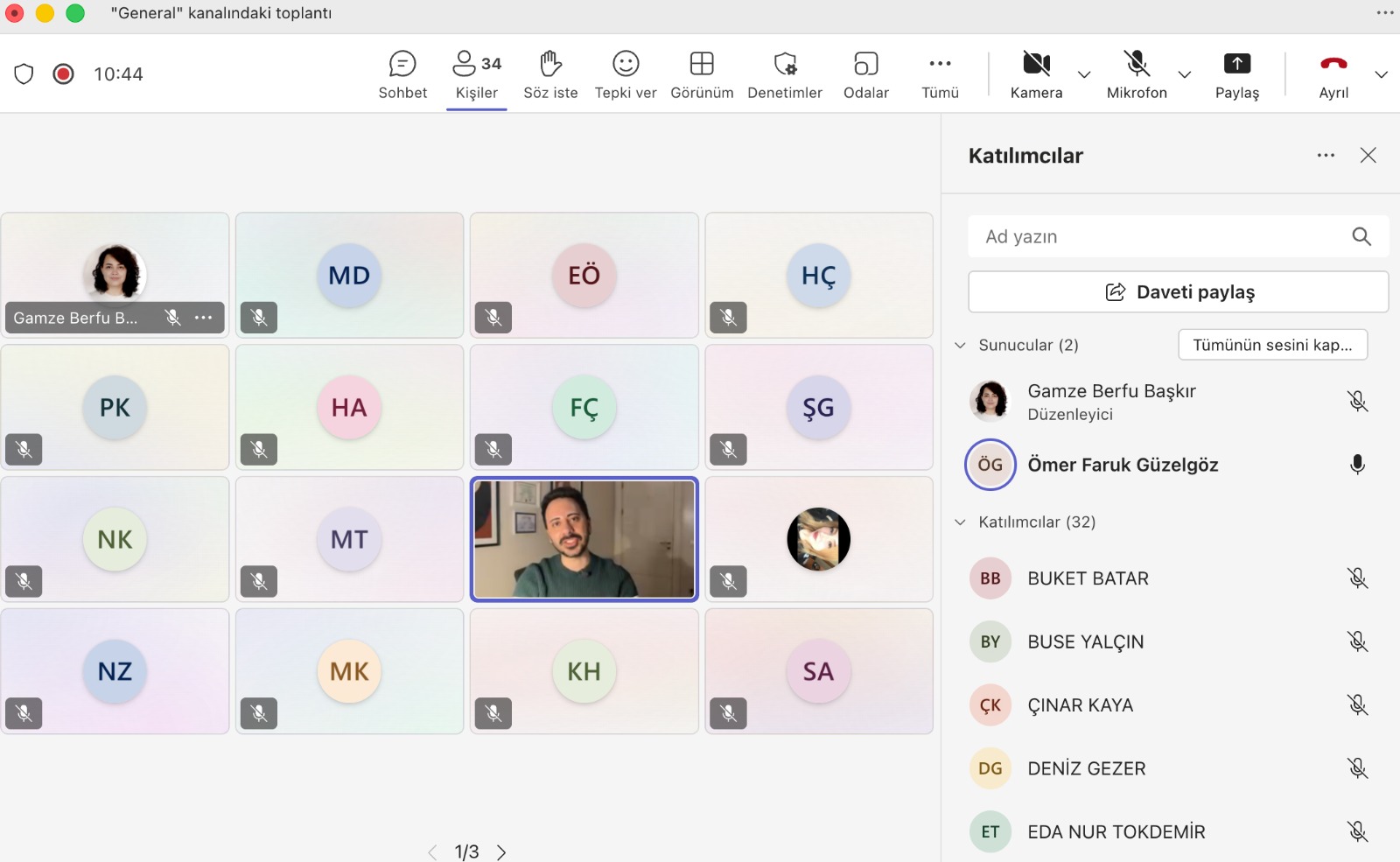Open the Ayrıl leave options arrow

(x=1382, y=74)
